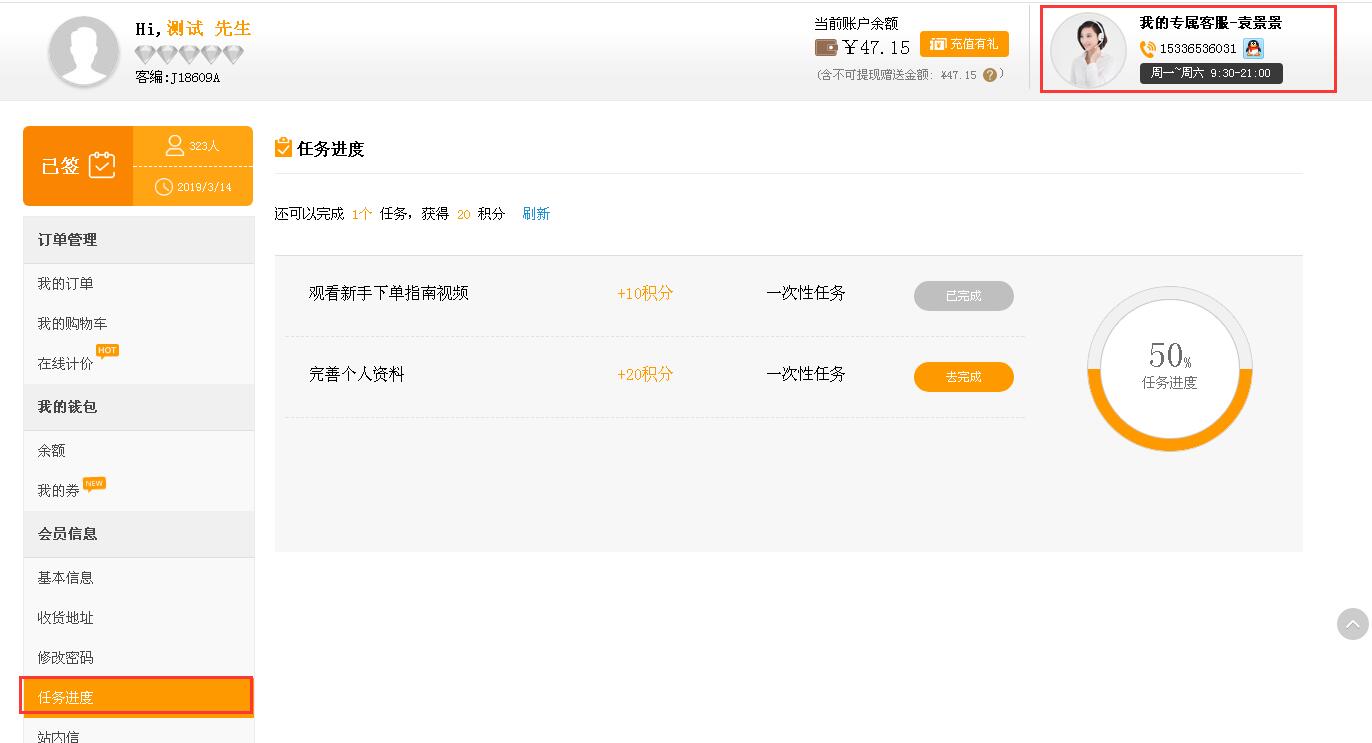Open 我的订单 in the sidebar

(x=66, y=284)
